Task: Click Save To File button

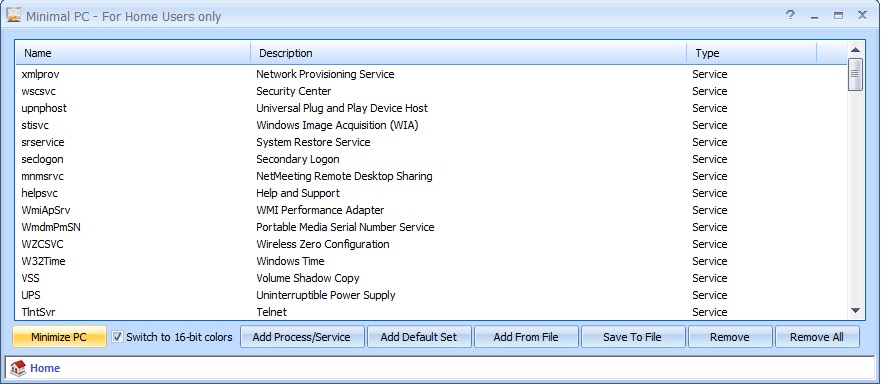Action: [633, 337]
